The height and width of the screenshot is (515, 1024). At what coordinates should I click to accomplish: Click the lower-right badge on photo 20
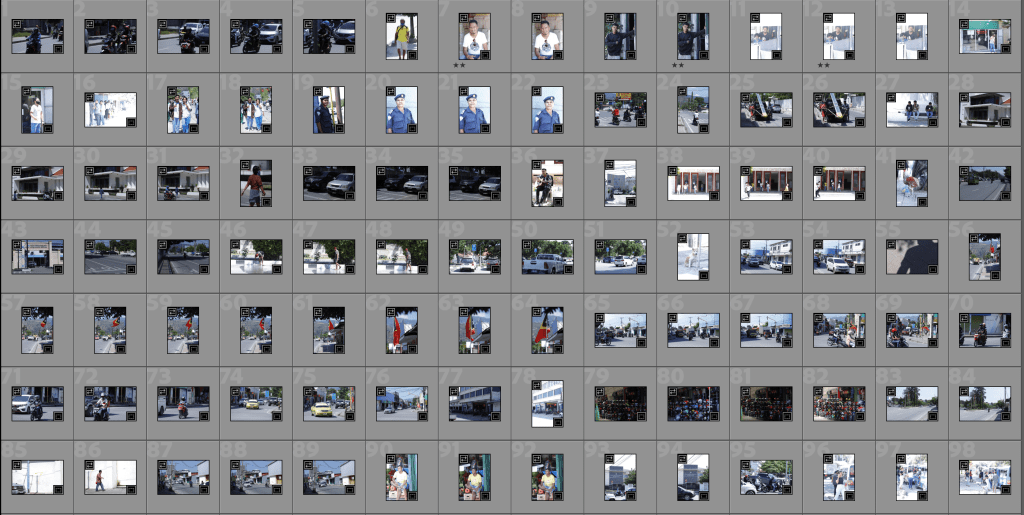coord(411,127)
